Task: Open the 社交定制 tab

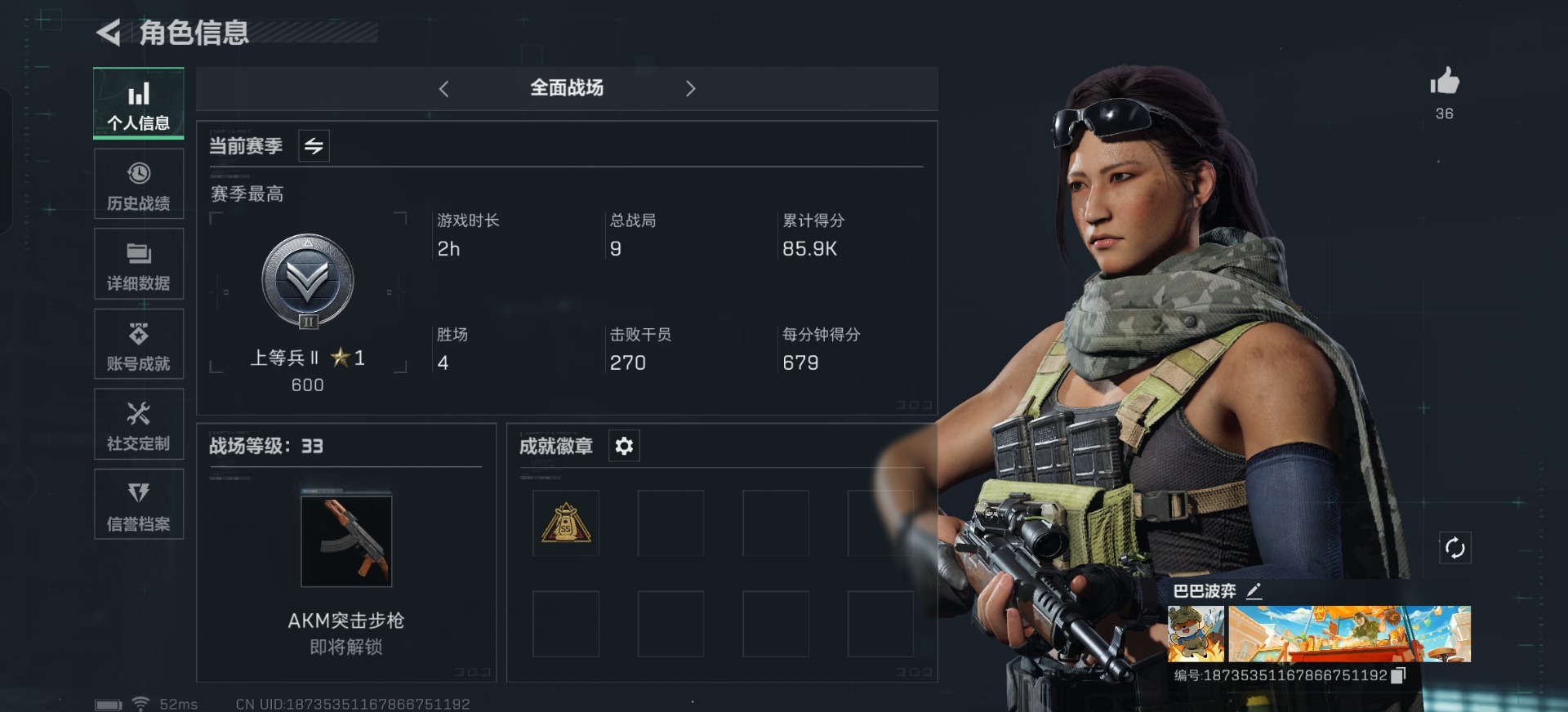Action: pyautogui.click(x=139, y=424)
